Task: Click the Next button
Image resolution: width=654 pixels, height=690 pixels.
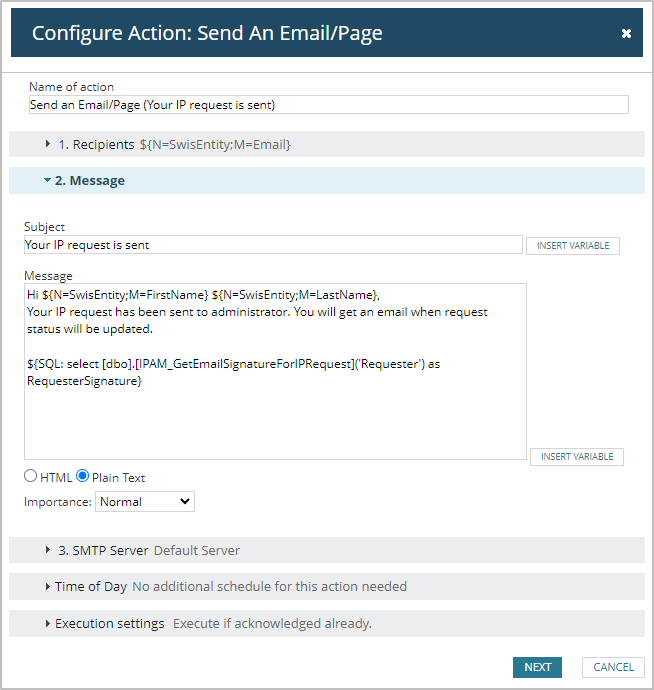Action: (x=537, y=667)
